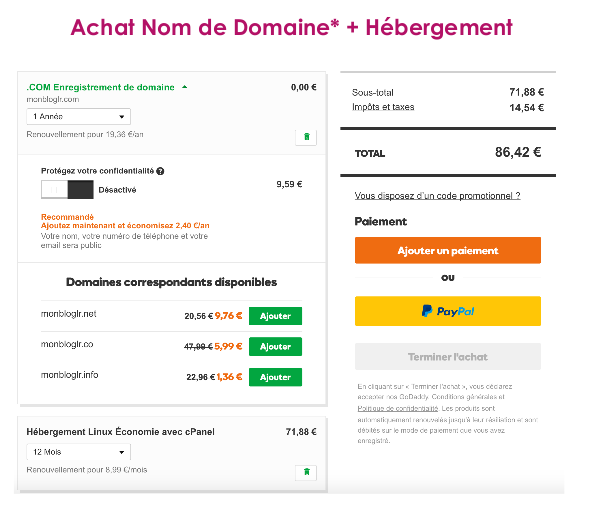Click the monbloglr.co domain name
The image size is (602, 510).
[x=67, y=344]
